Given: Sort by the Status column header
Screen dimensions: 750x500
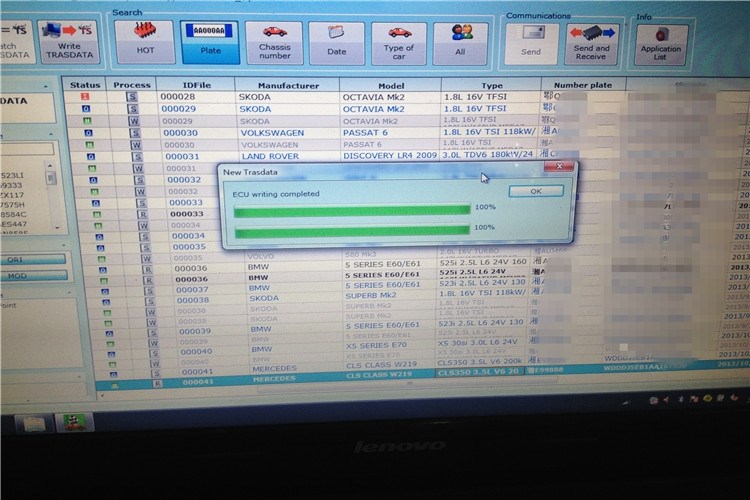Looking at the screenshot, I should (x=85, y=85).
